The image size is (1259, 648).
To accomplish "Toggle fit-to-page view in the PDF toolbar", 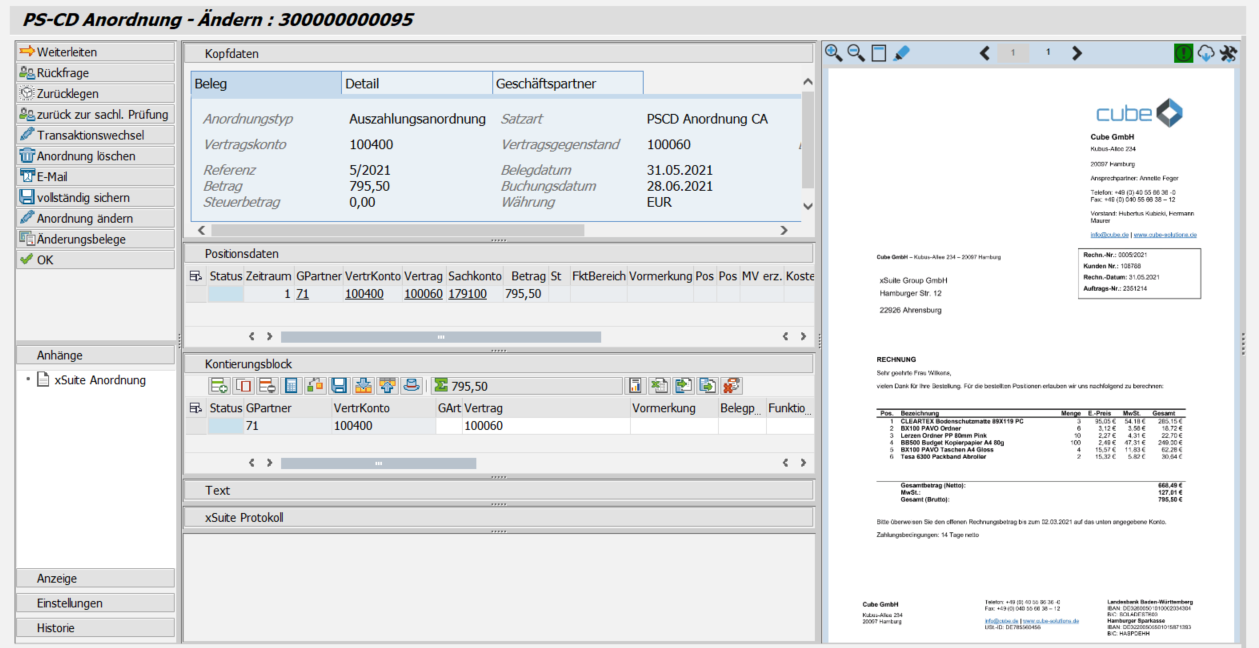I will point(877,52).
